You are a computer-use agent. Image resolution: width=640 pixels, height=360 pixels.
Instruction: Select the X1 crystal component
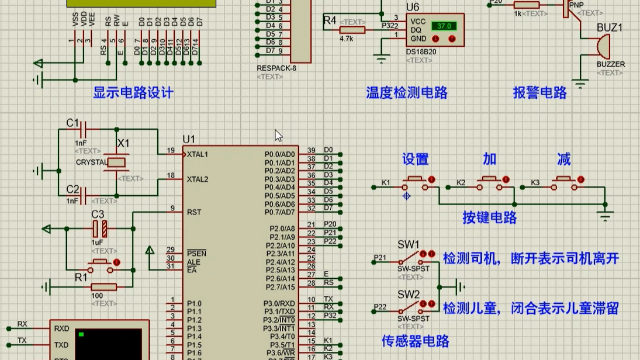(x=116, y=162)
